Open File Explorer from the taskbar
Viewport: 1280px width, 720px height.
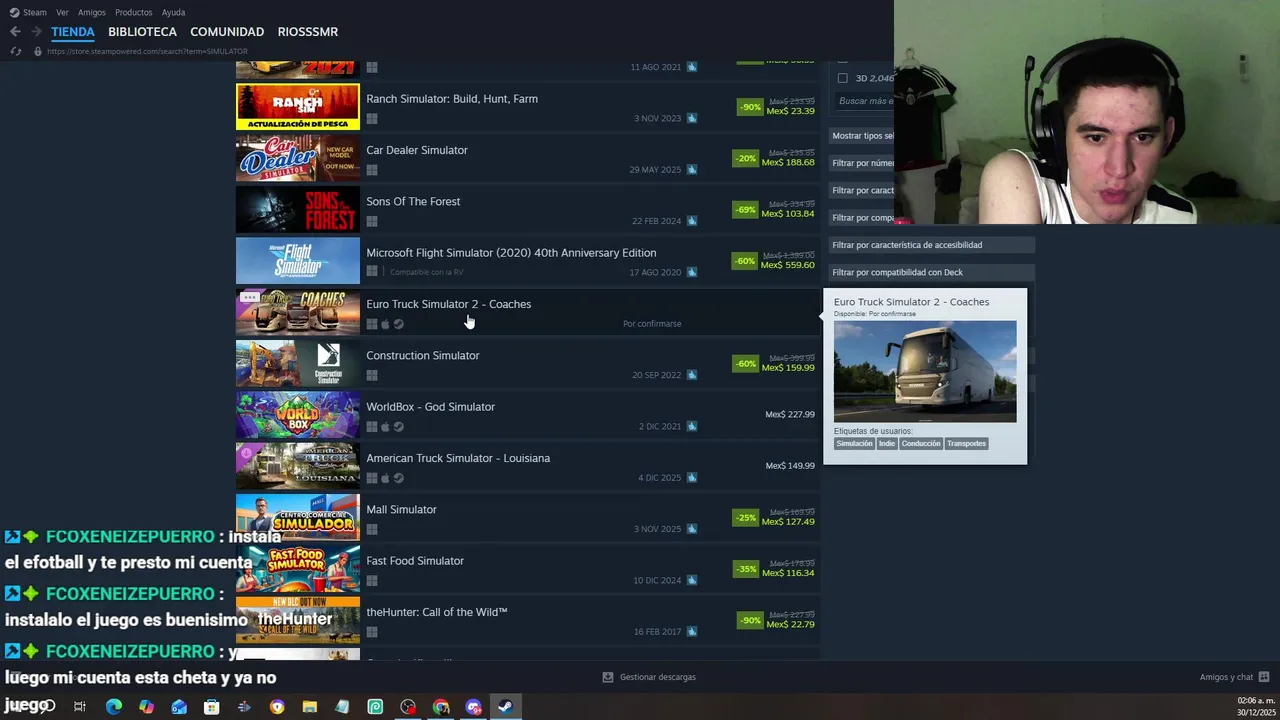(310, 707)
